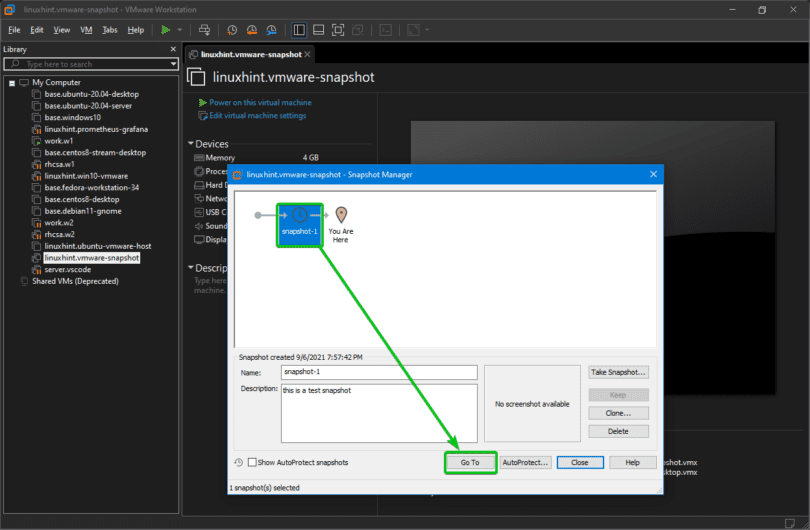
Task: Select base.debian11-gnome VM
Action: pyautogui.click(x=83, y=211)
